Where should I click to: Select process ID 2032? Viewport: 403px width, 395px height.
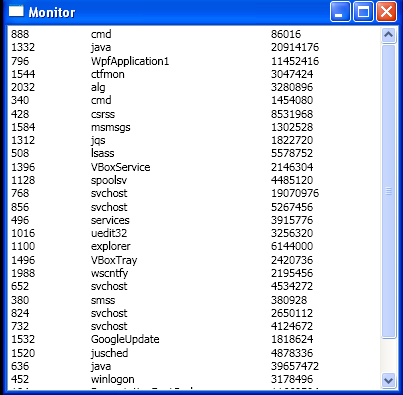[23, 87]
